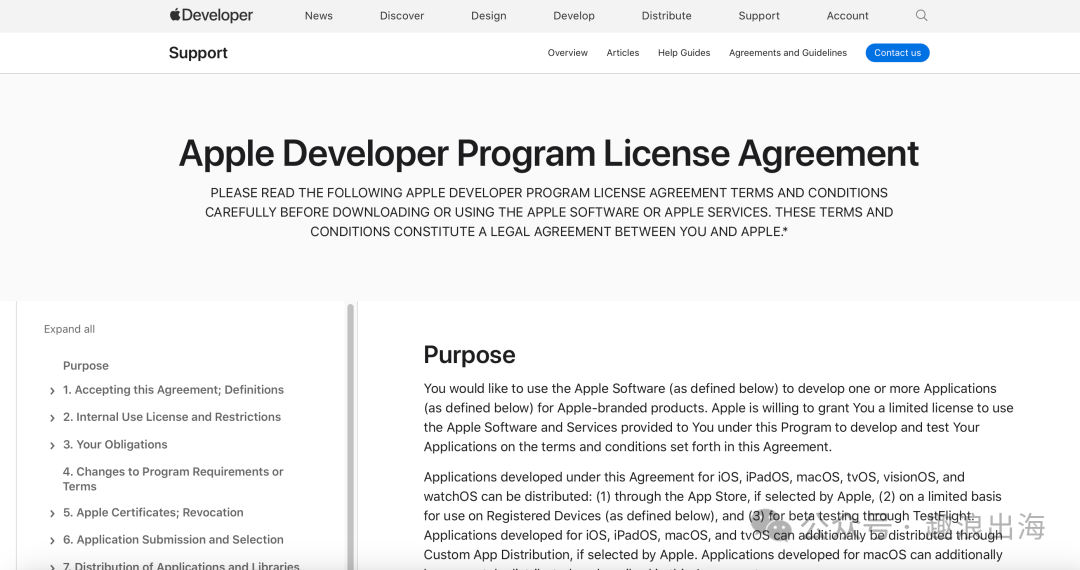Open the Articles link
Screen dimensions: 1080x570
pos(623,53)
